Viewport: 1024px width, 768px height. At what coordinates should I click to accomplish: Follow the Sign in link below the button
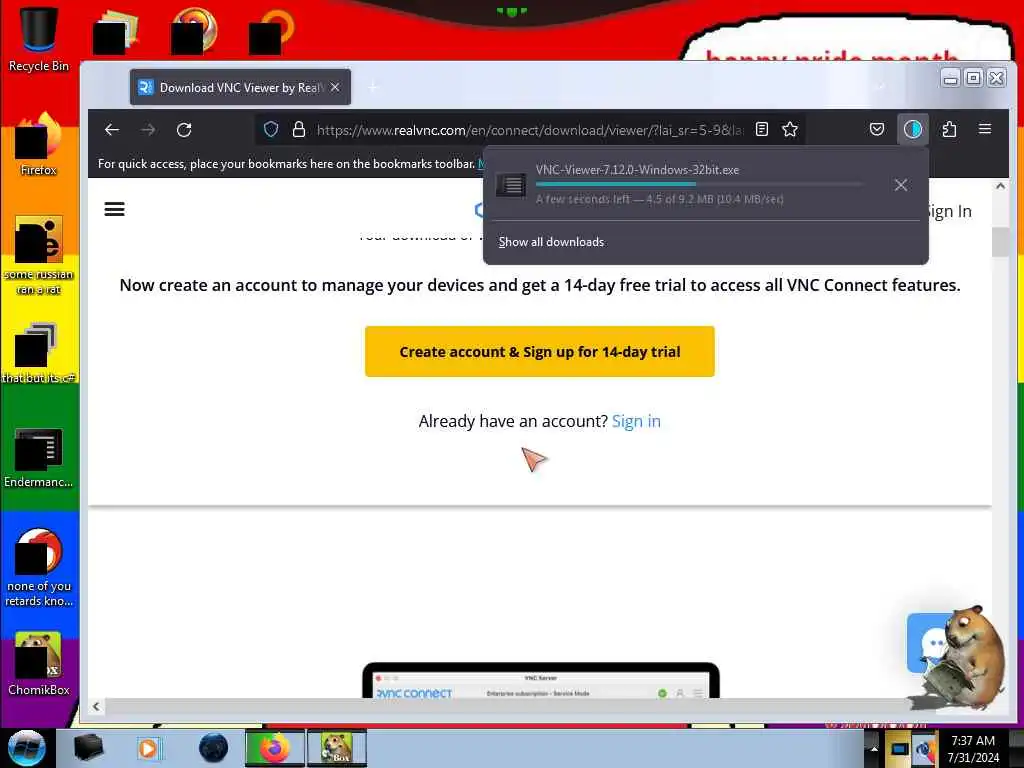(x=636, y=421)
